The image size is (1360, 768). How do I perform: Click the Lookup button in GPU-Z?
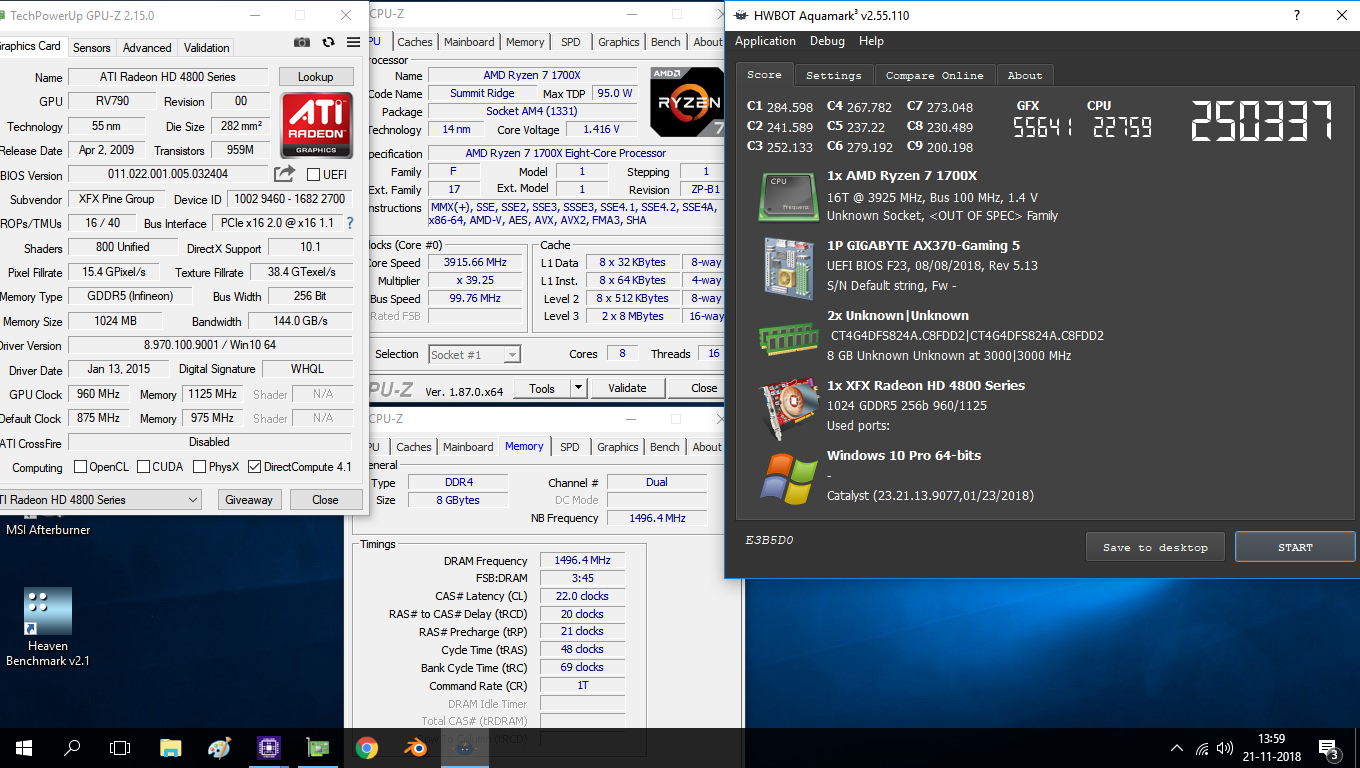tap(315, 77)
